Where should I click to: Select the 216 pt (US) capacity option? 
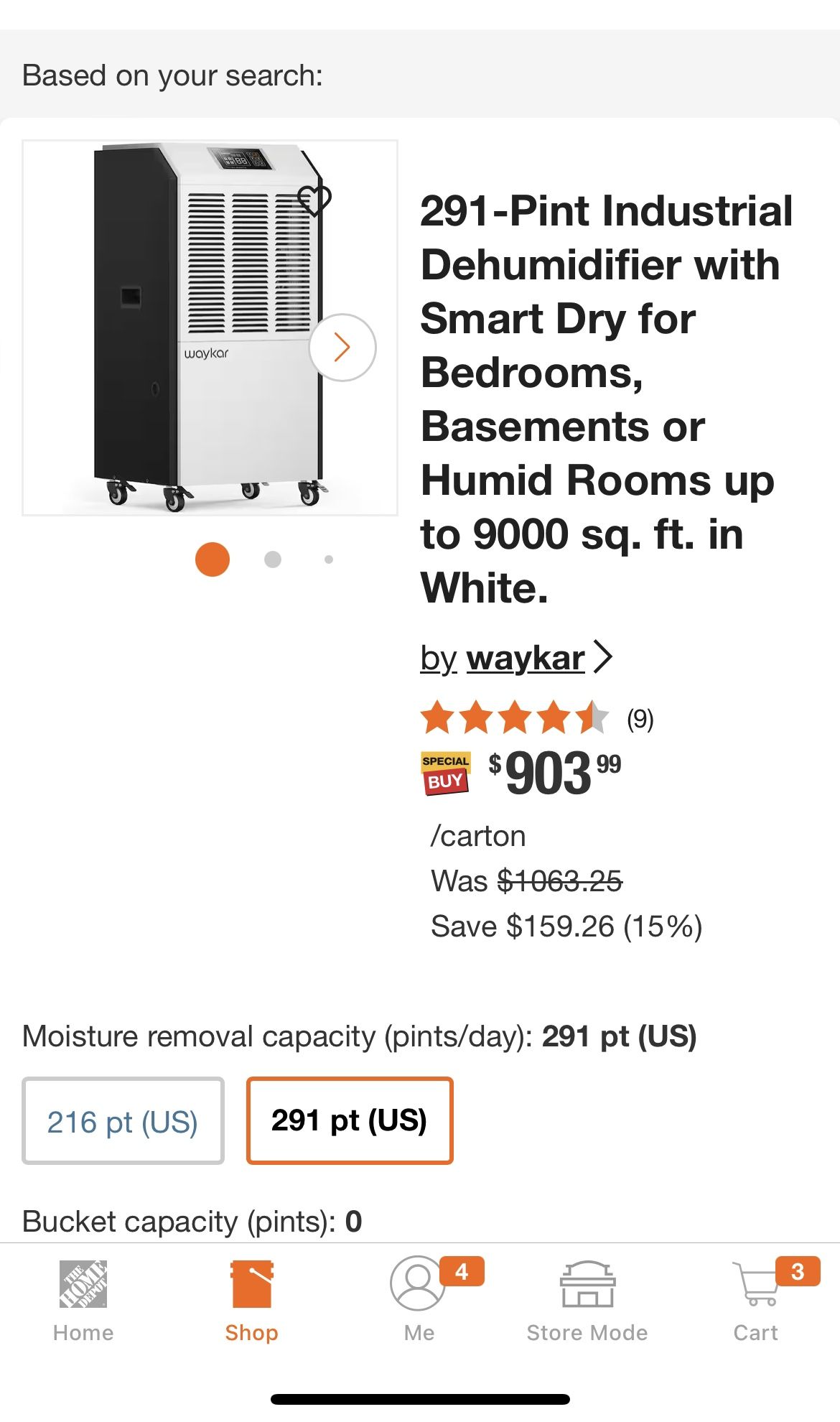123,1120
